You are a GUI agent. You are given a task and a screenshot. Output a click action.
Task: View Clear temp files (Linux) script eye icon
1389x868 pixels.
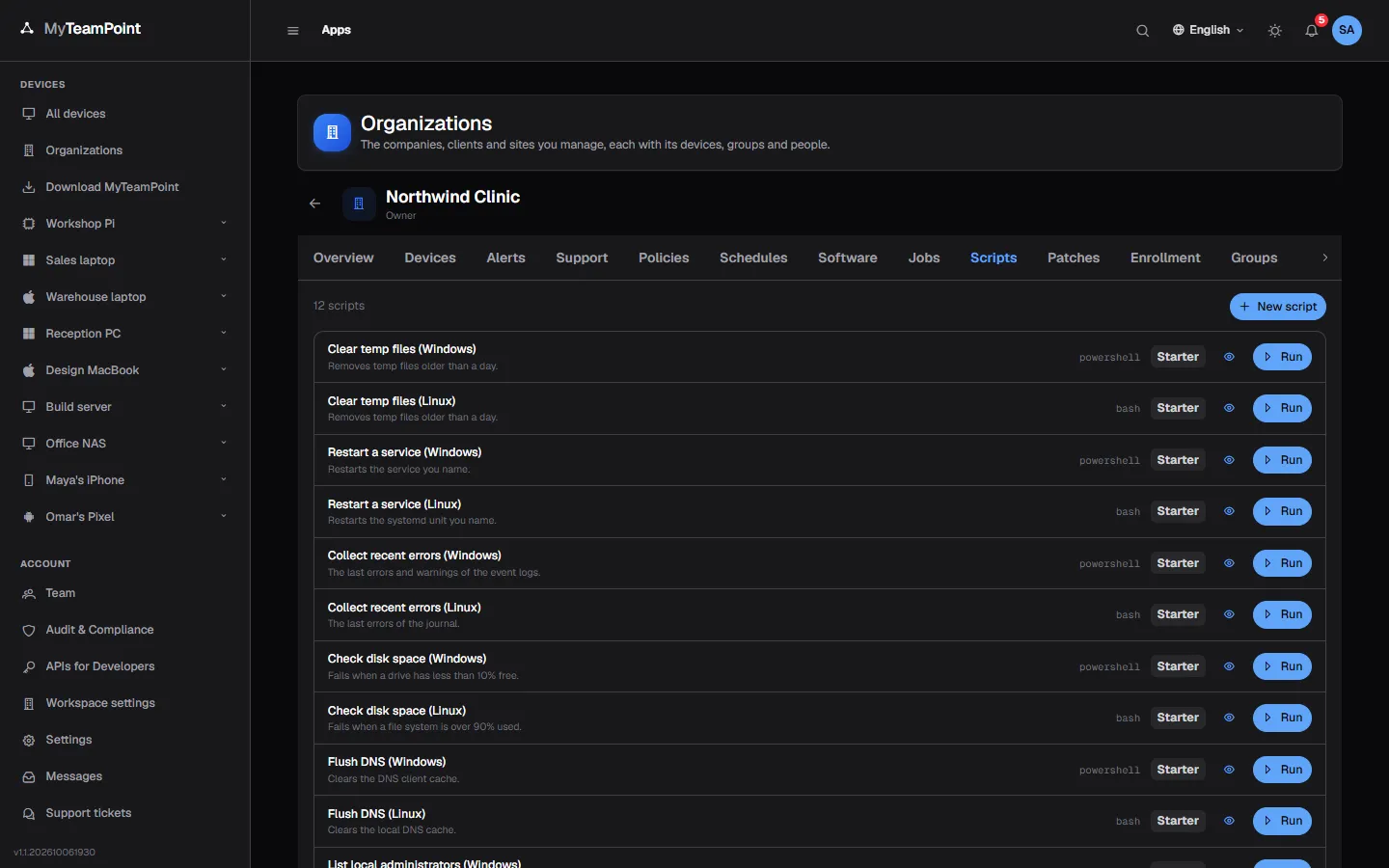tap(1229, 408)
